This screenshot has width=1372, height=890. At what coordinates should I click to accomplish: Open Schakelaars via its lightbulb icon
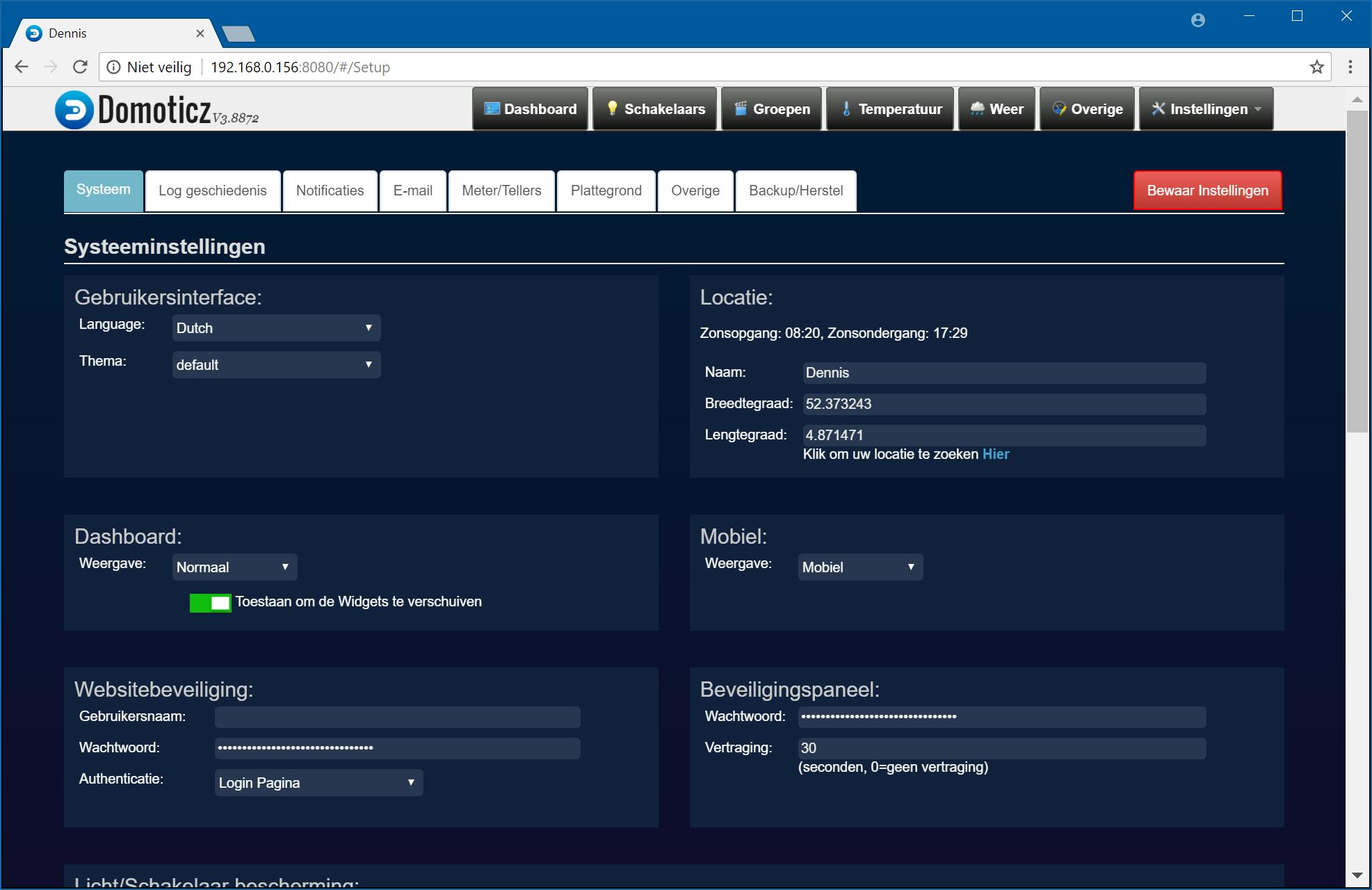[612, 108]
